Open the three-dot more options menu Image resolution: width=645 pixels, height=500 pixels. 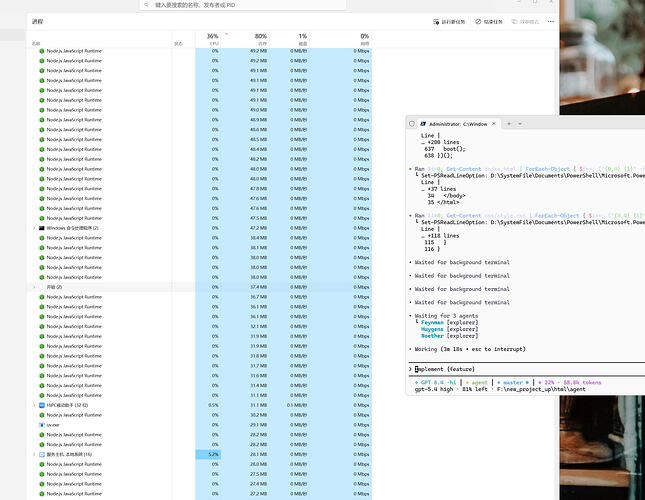(x=551, y=21)
